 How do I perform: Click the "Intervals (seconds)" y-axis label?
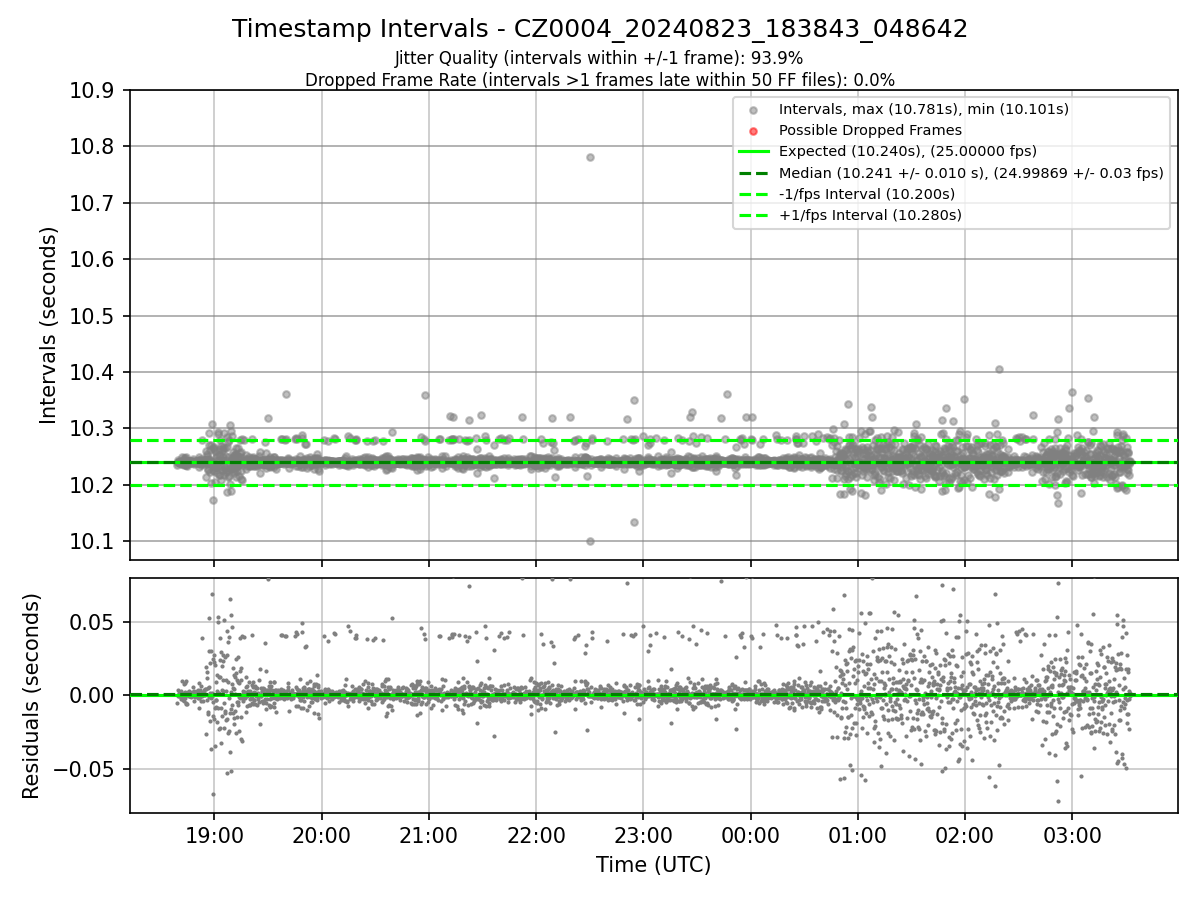click(x=49, y=325)
